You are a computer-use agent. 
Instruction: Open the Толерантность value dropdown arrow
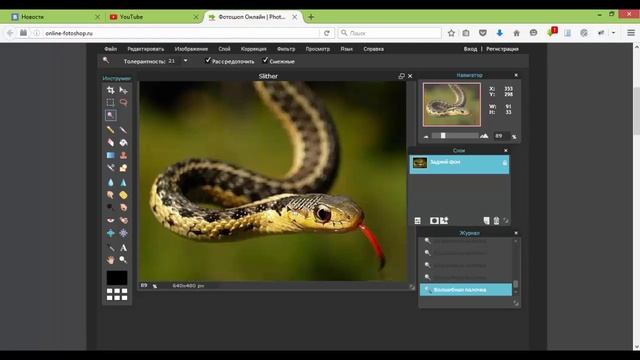click(x=185, y=61)
